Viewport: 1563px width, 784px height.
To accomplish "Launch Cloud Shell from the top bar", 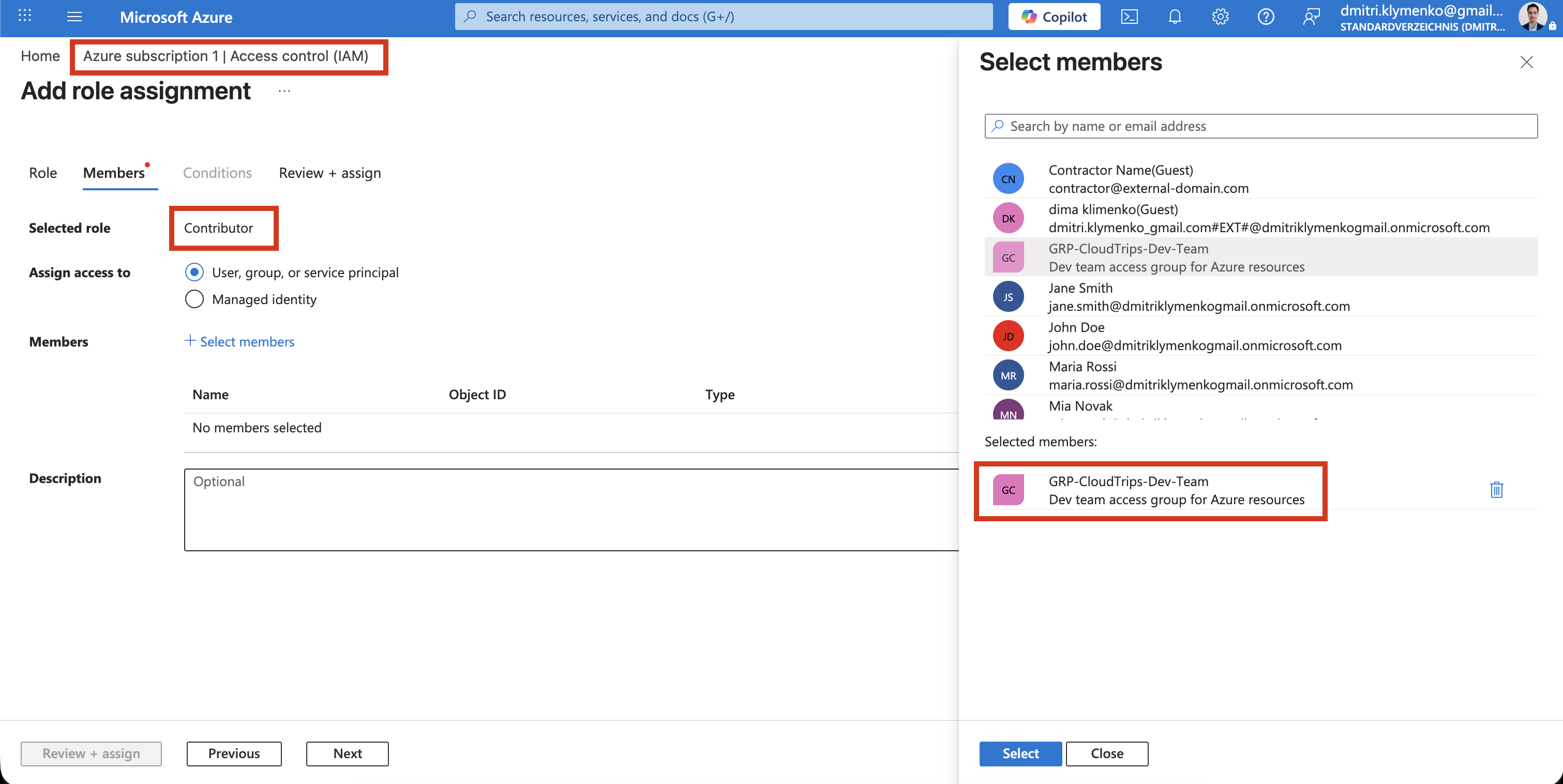I will [1129, 17].
